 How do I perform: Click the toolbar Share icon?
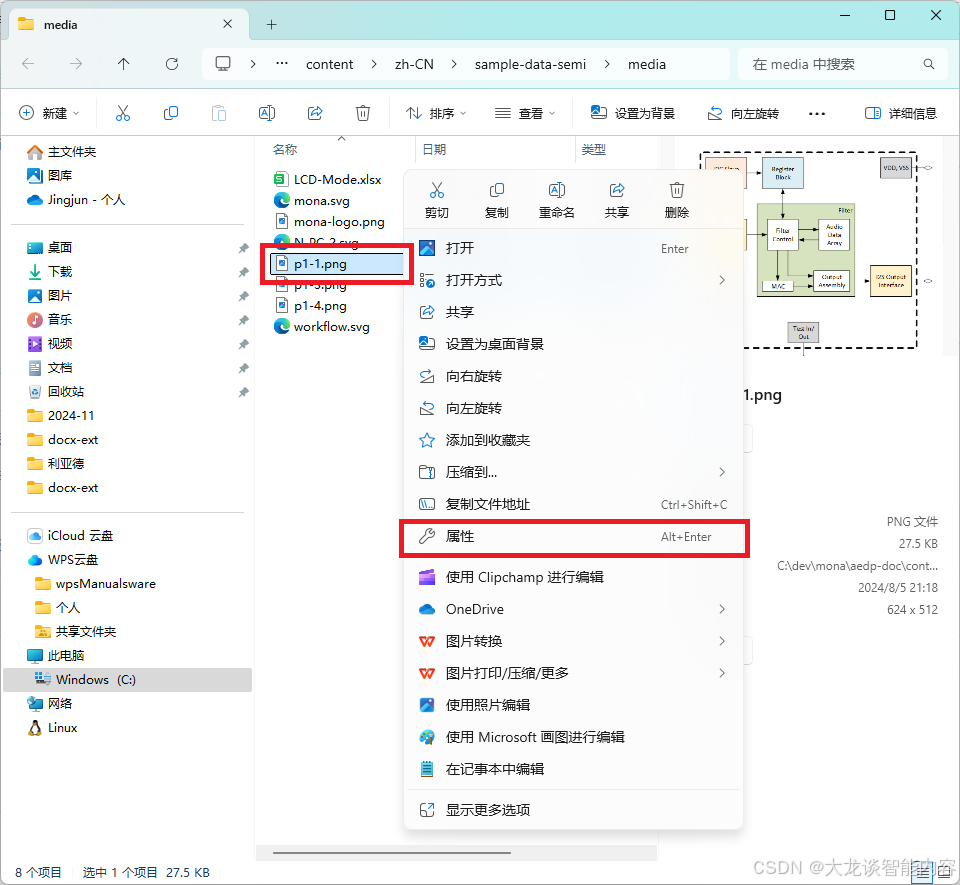point(315,113)
